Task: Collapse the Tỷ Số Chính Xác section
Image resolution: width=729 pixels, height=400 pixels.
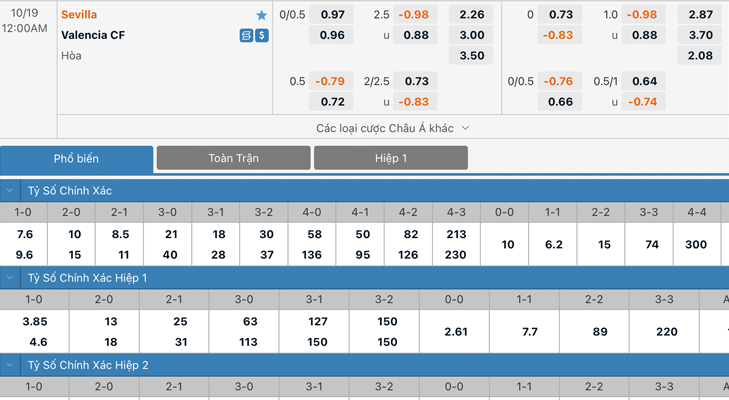Action: pyautogui.click(x=10, y=191)
